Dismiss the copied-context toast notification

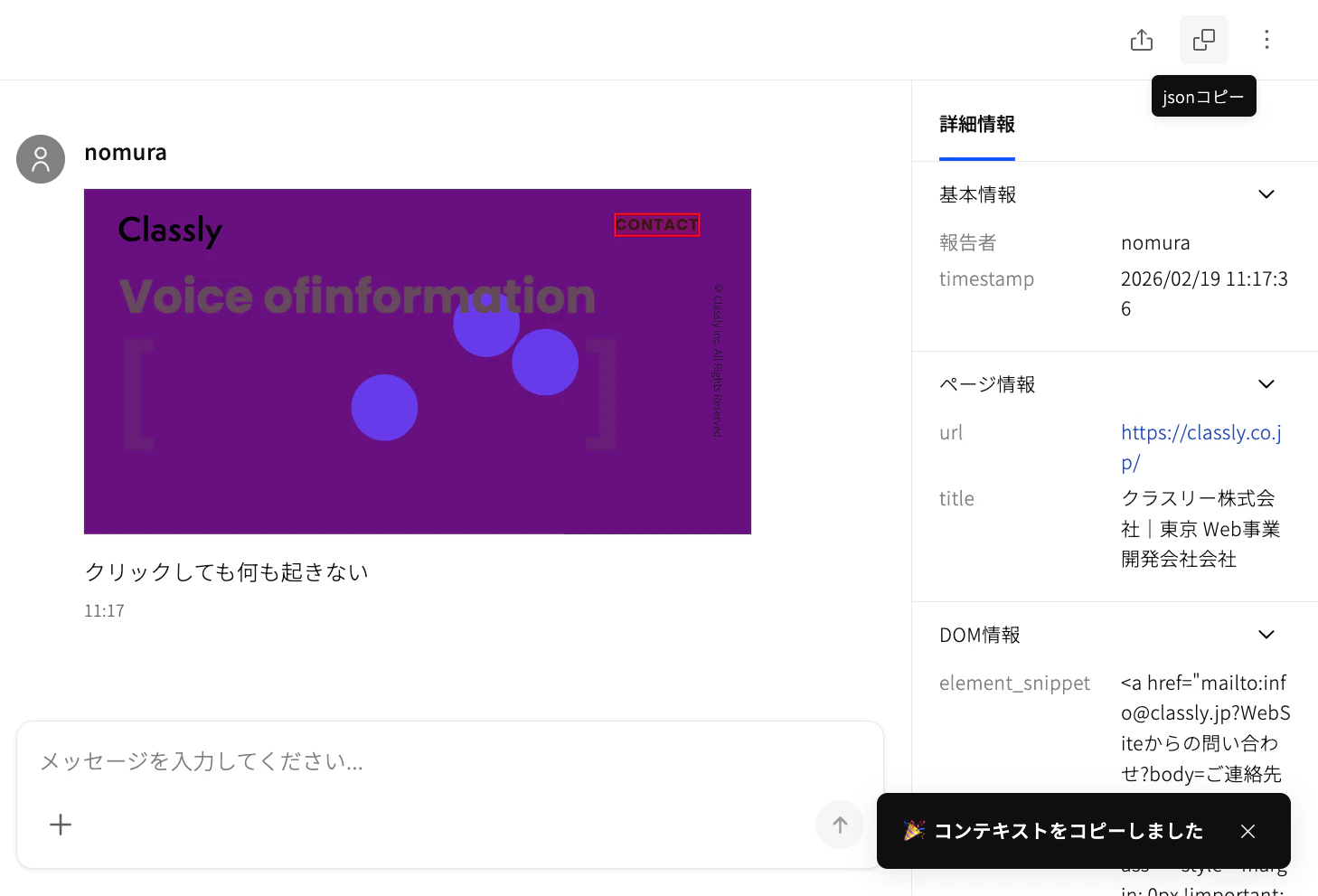pos(1247,831)
